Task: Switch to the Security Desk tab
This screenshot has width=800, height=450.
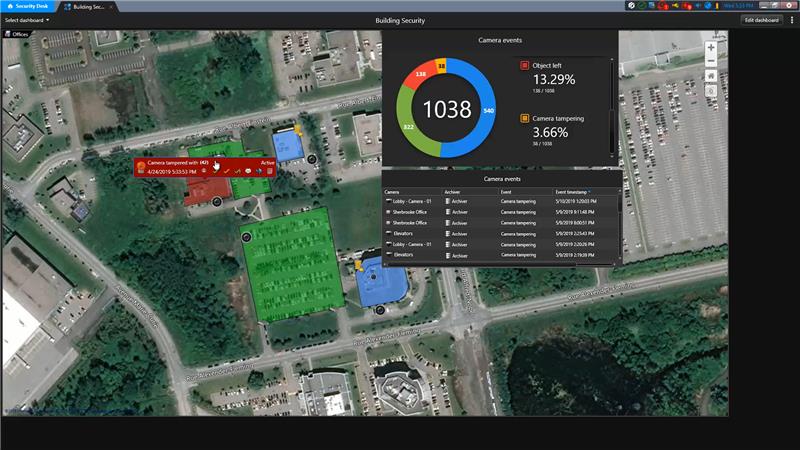Action: pyautogui.click(x=29, y=6)
